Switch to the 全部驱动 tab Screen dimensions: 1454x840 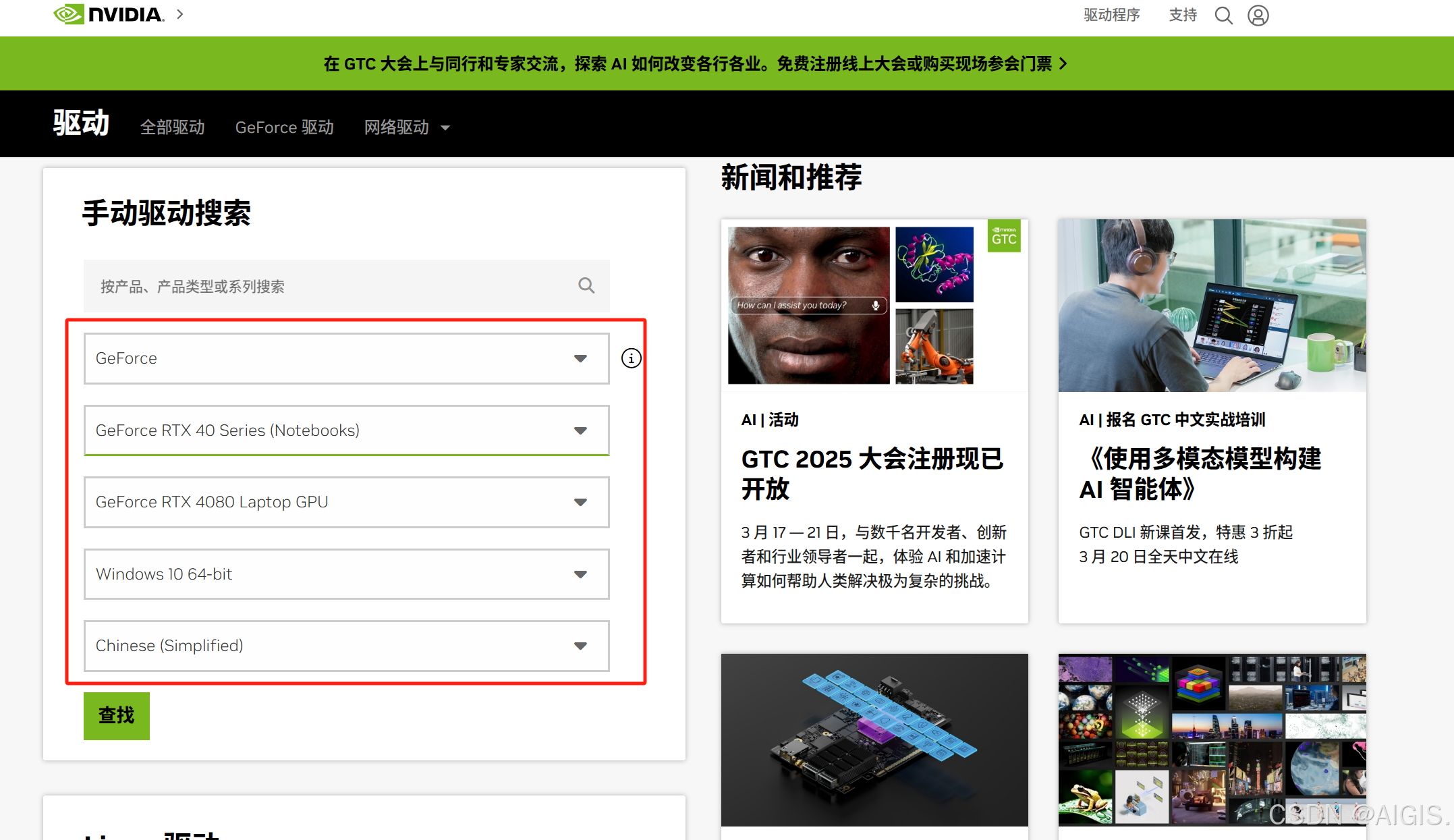point(172,128)
